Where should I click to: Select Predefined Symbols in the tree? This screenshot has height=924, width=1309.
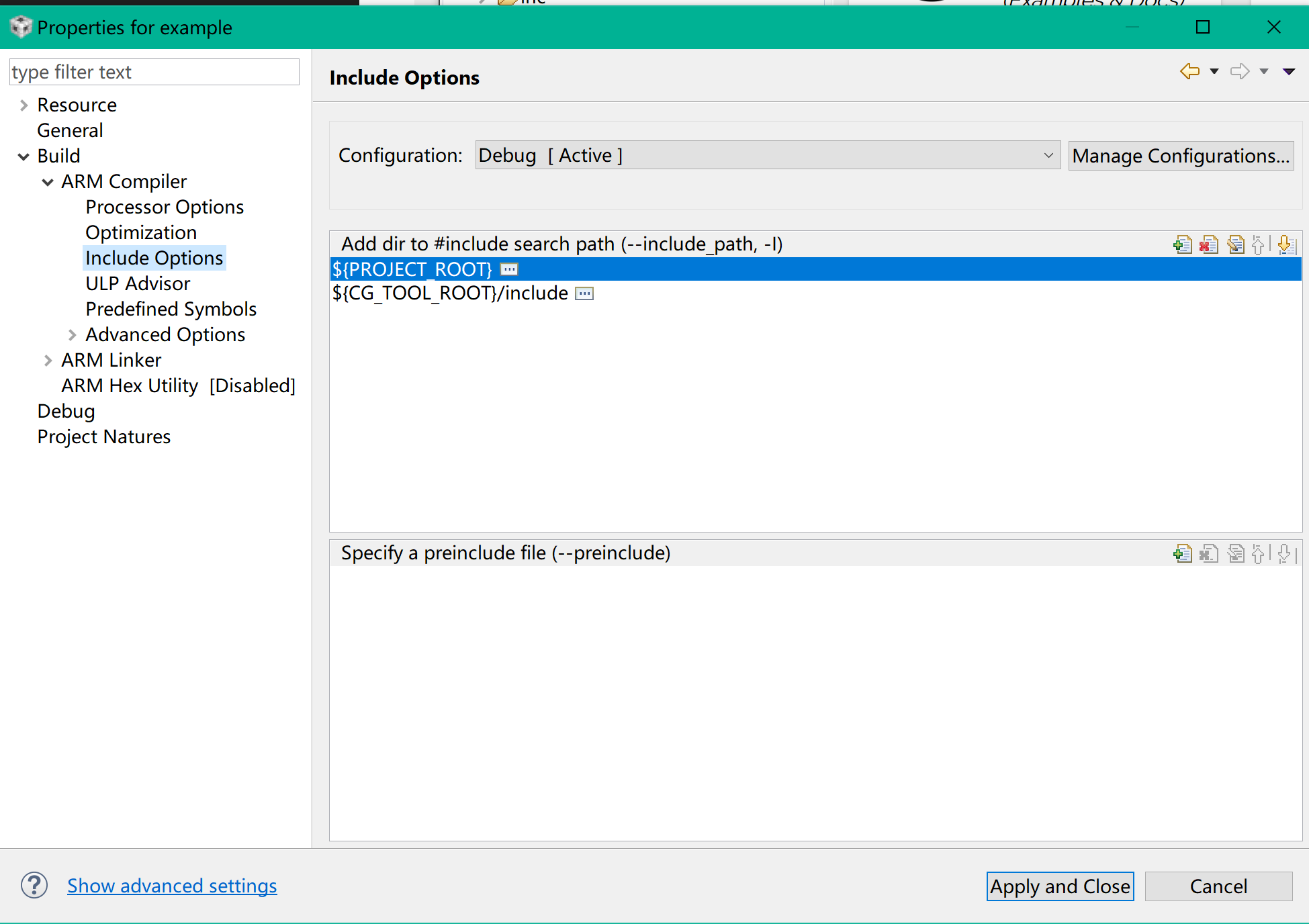171,310
